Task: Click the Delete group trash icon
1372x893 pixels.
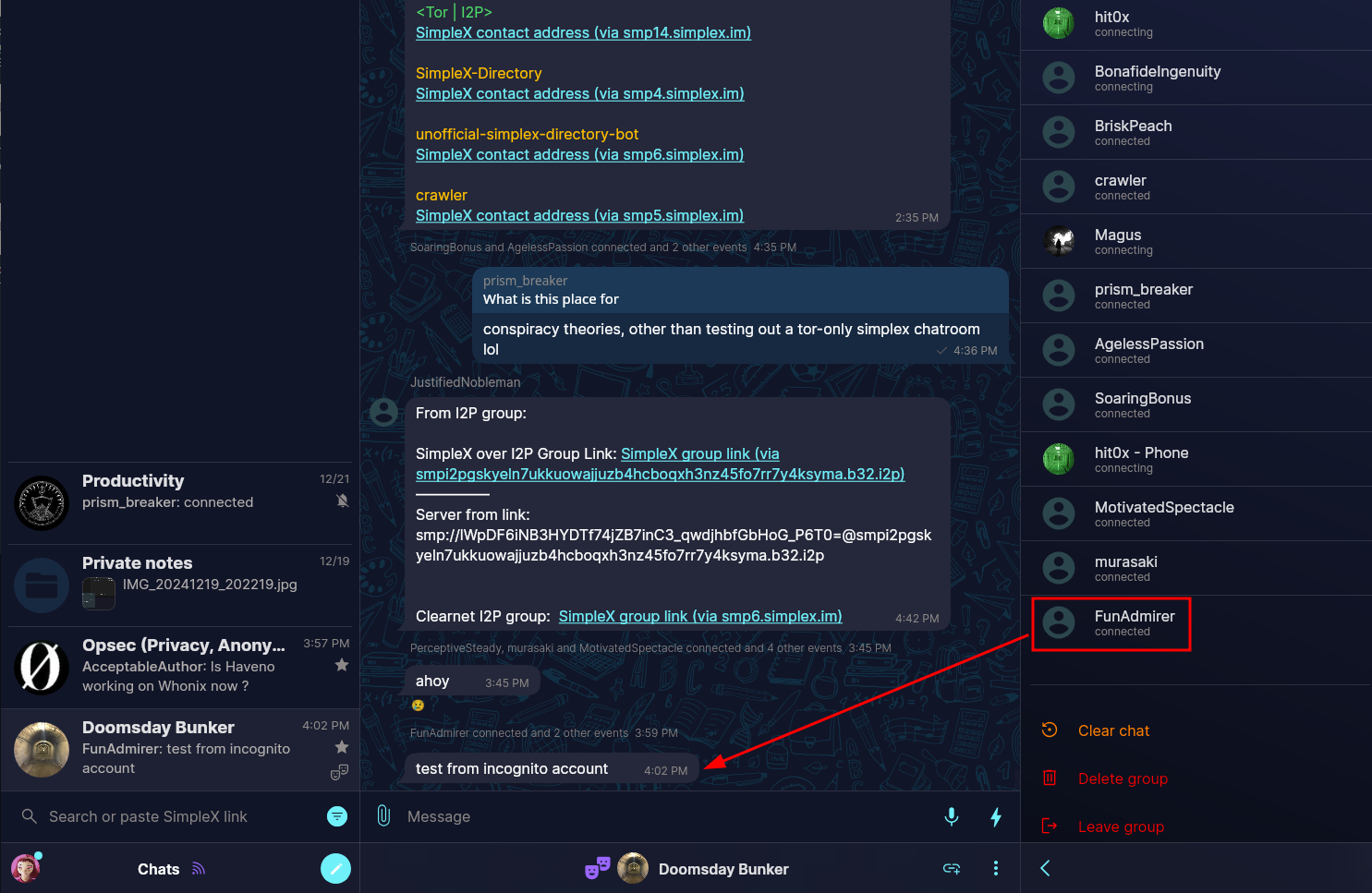Action: click(x=1050, y=778)
